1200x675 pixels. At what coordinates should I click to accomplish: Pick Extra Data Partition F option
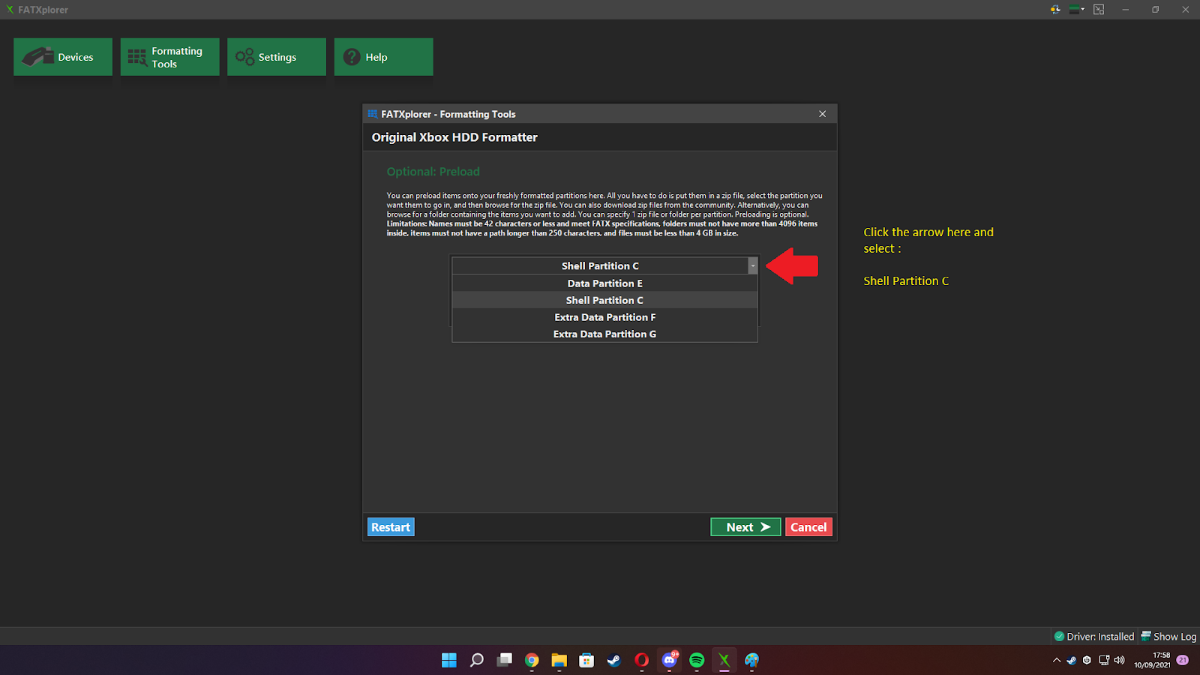click(x=605, y=317)
